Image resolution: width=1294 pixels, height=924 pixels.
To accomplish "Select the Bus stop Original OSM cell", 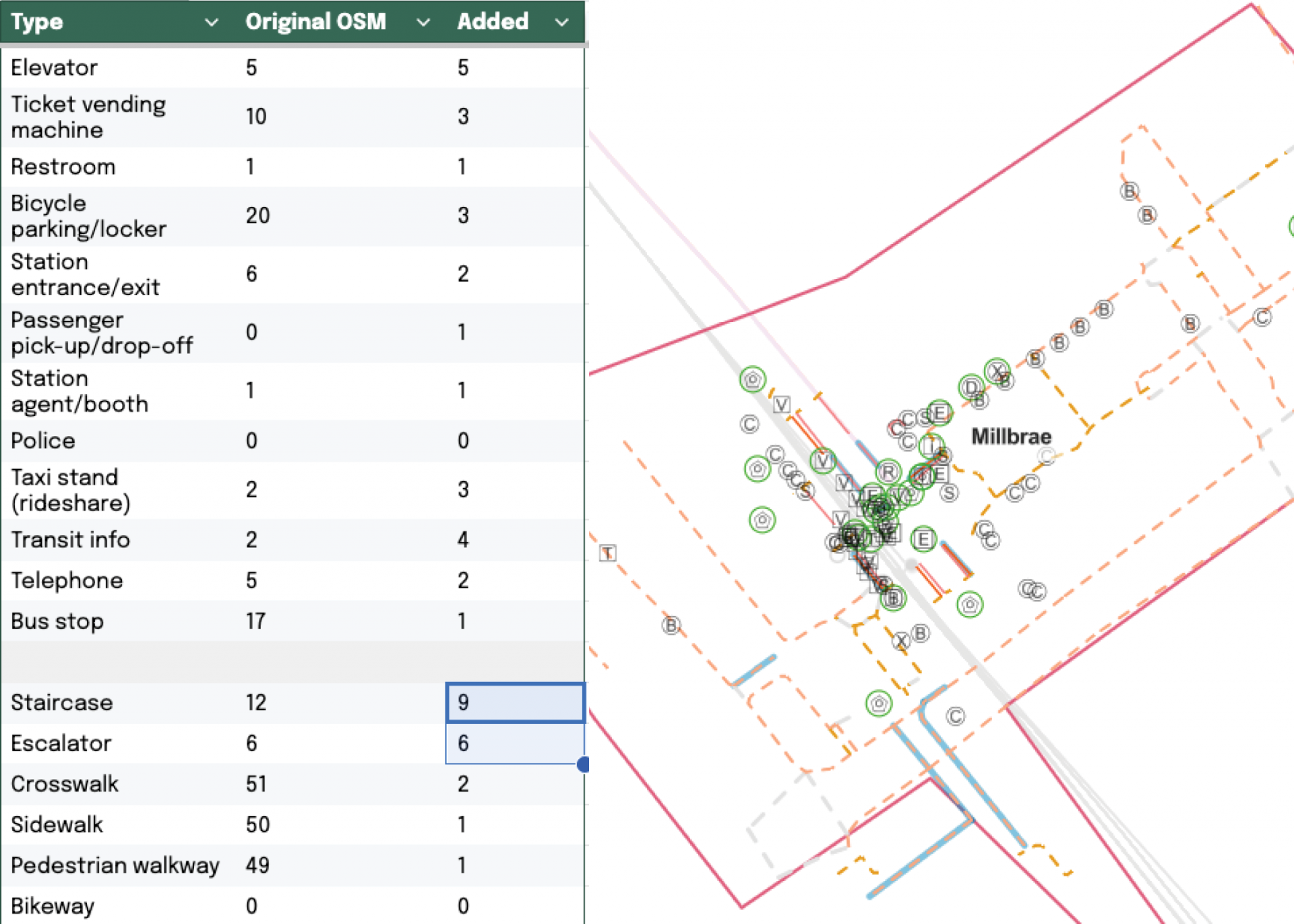I will pyautogui.click(x=255, y=621).
